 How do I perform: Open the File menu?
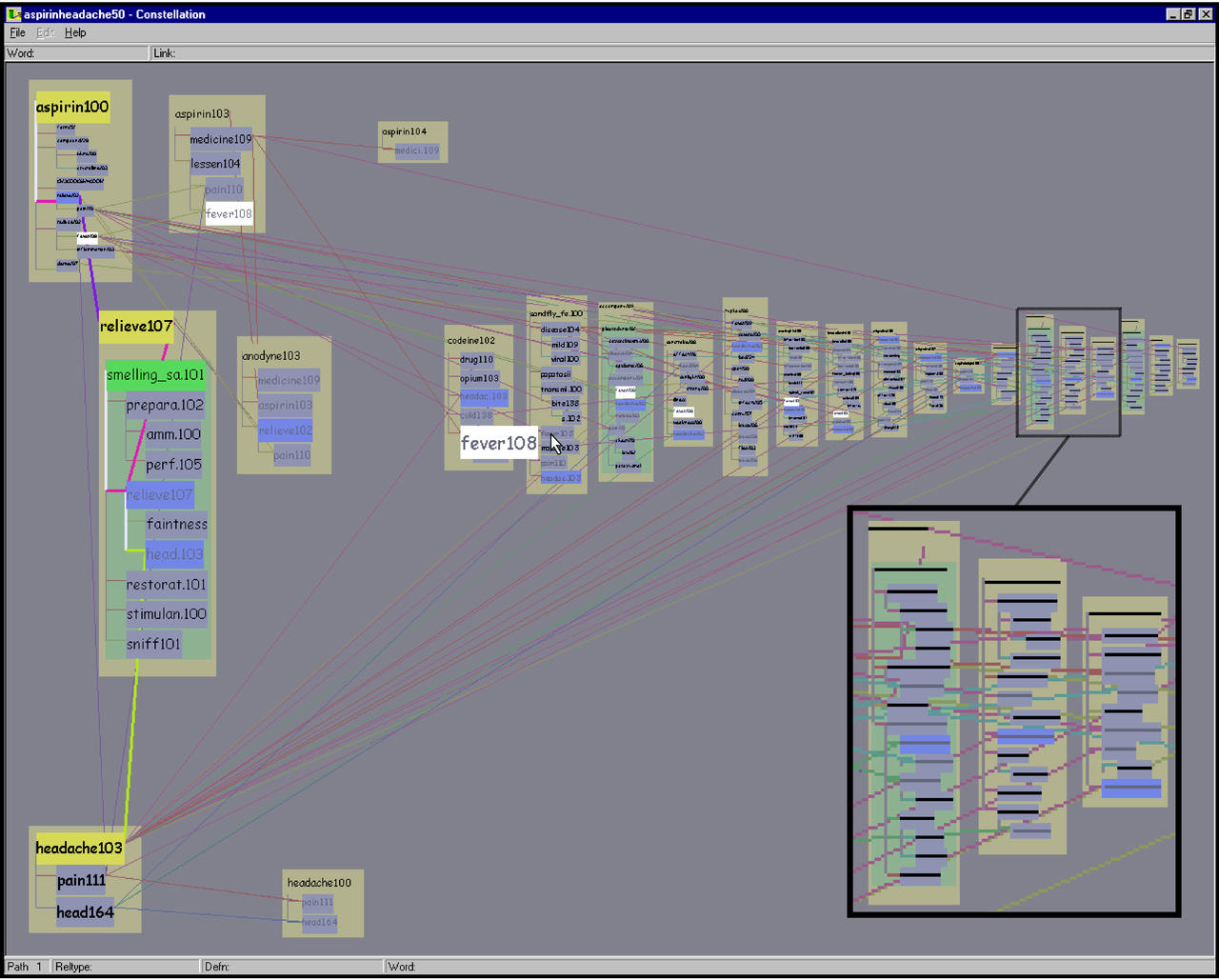point(17,32)
